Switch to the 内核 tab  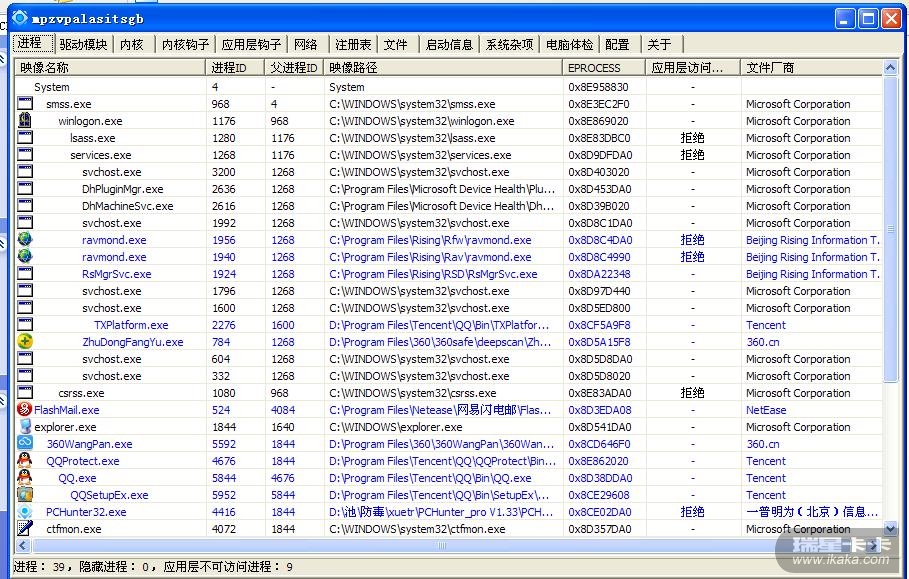(132, 44)
